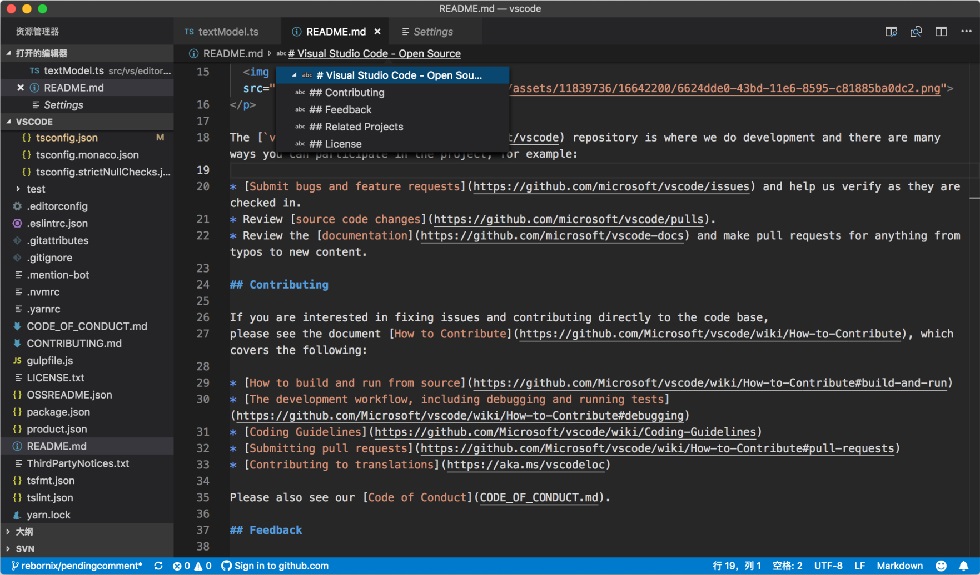The width and height of the screenshot is (980, 575).
Task: Click the sync changes icon in status bar
Action: (x=158, y=566)
